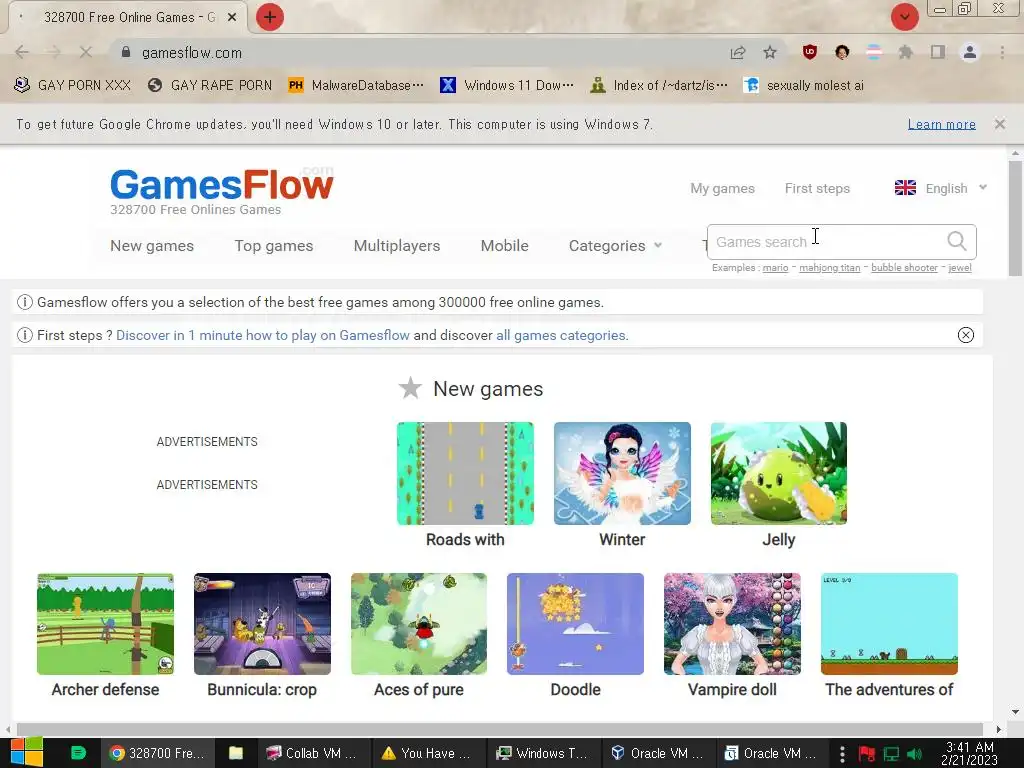Screen dimensions: 1024x768
Task: Toggle the Chrome side panel icon
Action: (x=938, y=52)
